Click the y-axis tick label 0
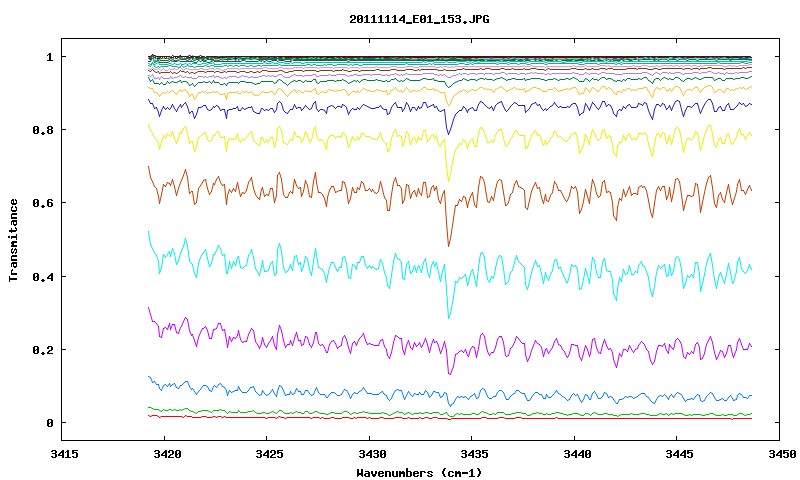This screenshot has height=480, width=800. [x=49, y=423]
